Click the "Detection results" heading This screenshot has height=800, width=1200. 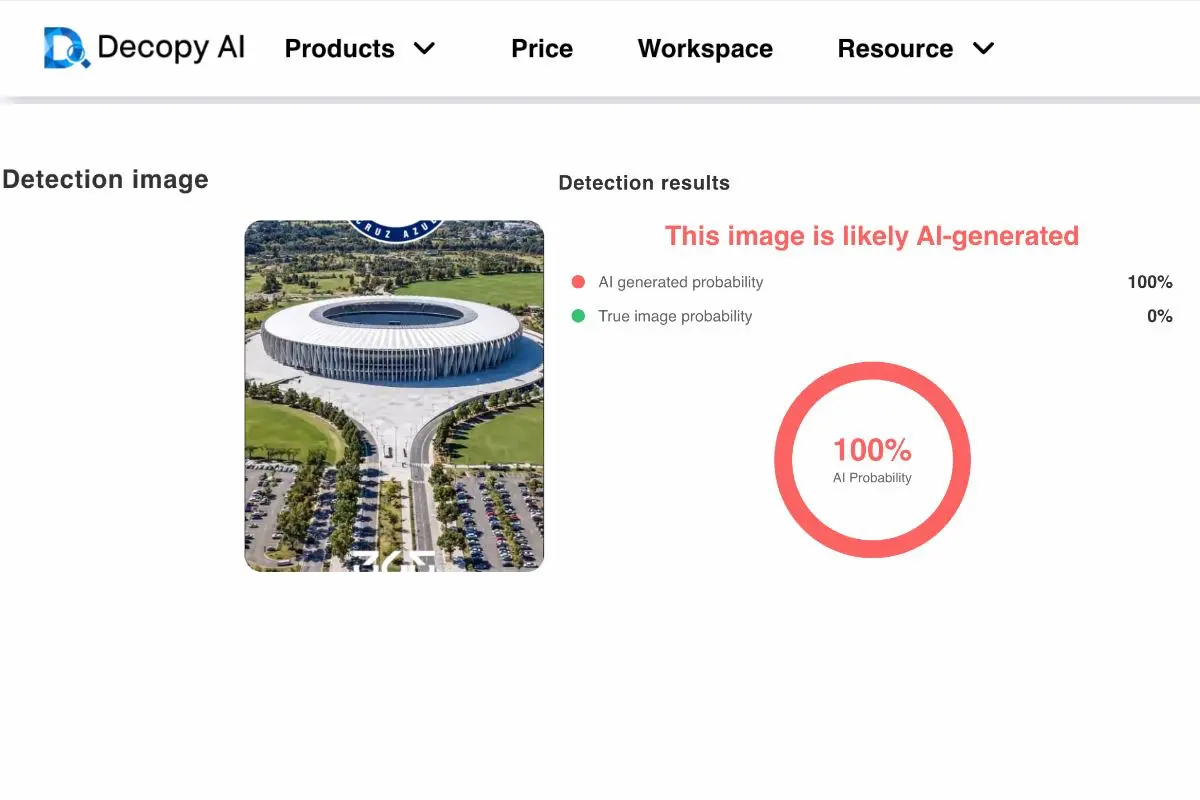coord(644,183)
